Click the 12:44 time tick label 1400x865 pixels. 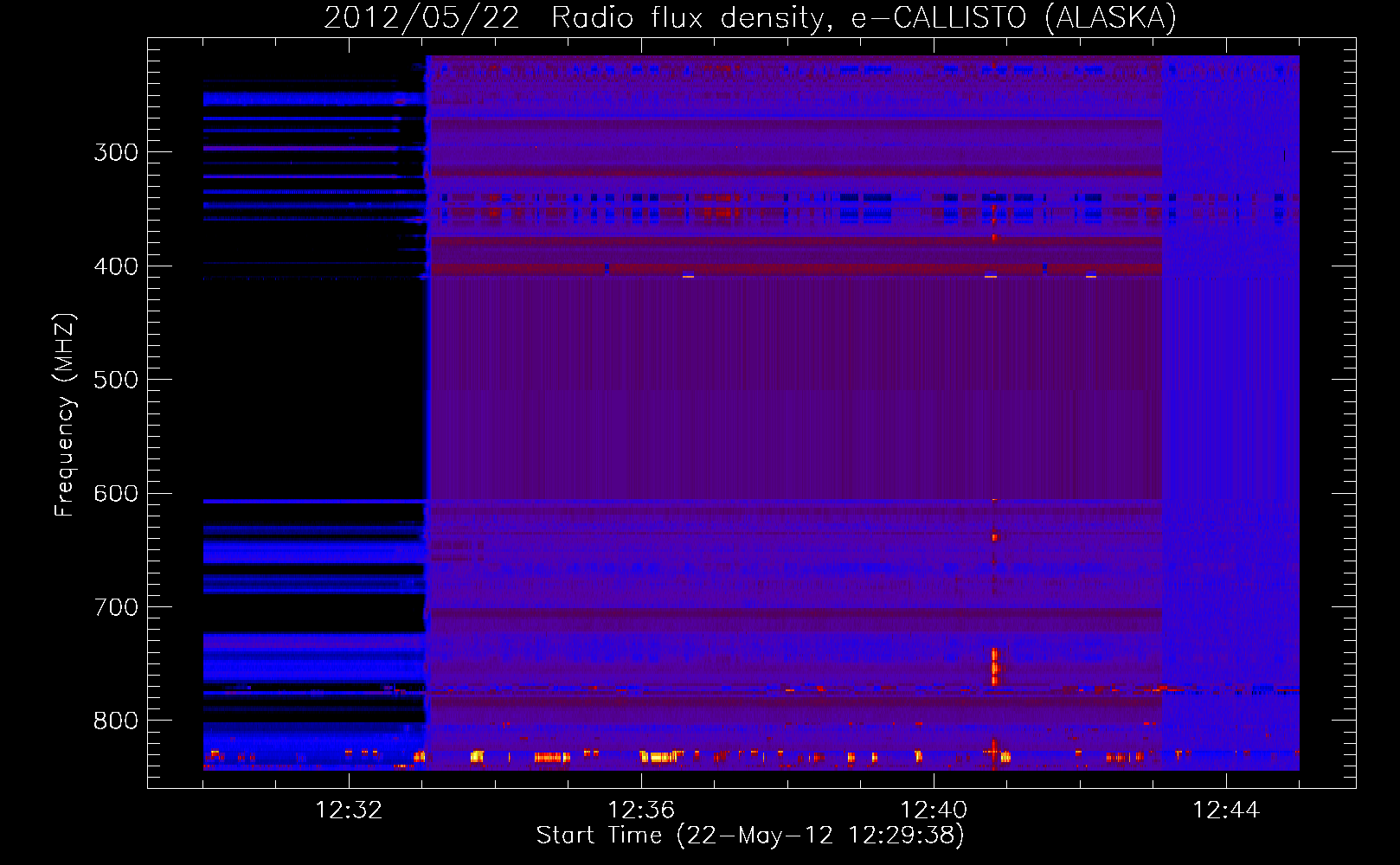point(1226,810)
